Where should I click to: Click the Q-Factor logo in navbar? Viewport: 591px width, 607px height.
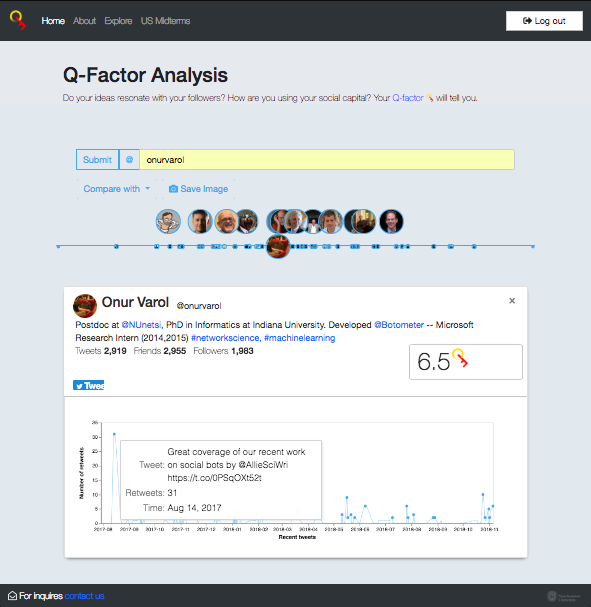(x=18, y=20)
